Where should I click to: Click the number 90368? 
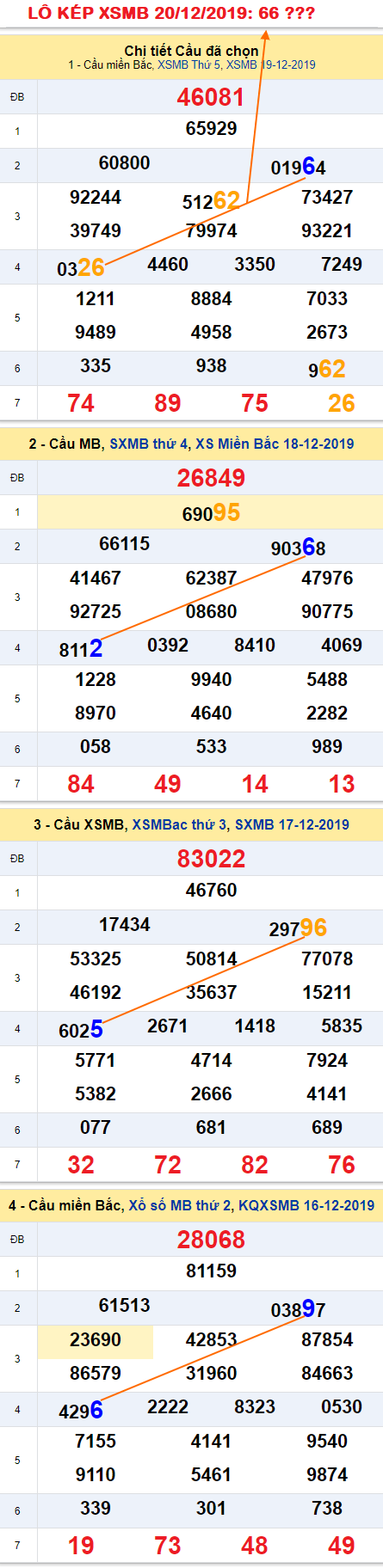click(x=298, y=548)
